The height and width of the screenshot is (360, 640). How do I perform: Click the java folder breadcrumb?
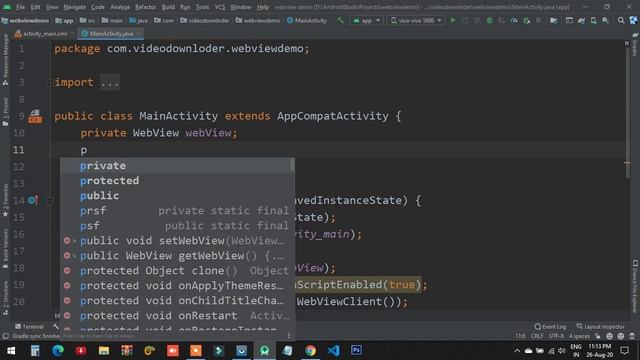[138, 20]
